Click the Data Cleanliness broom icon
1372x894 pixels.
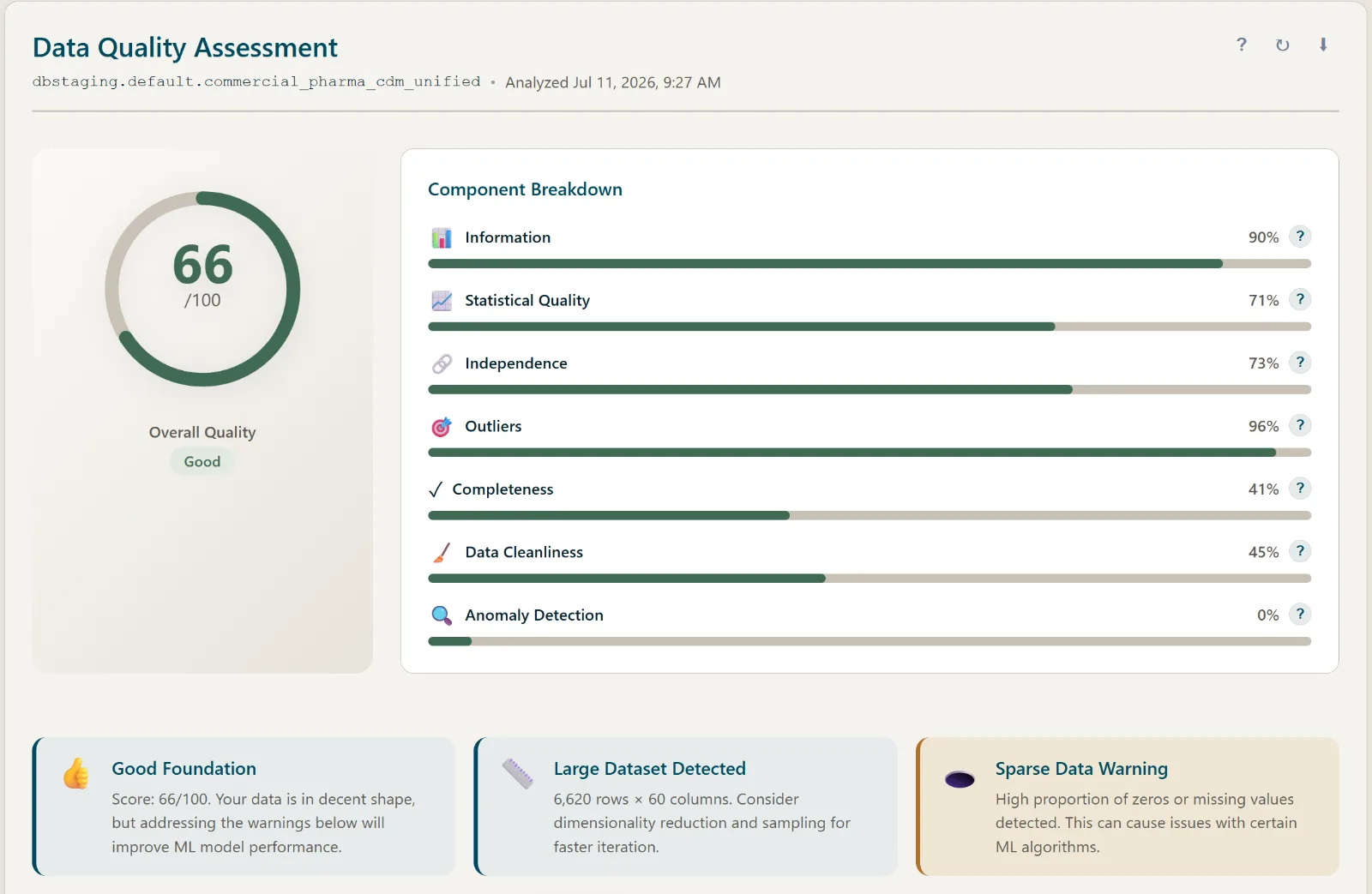point(442,553)
